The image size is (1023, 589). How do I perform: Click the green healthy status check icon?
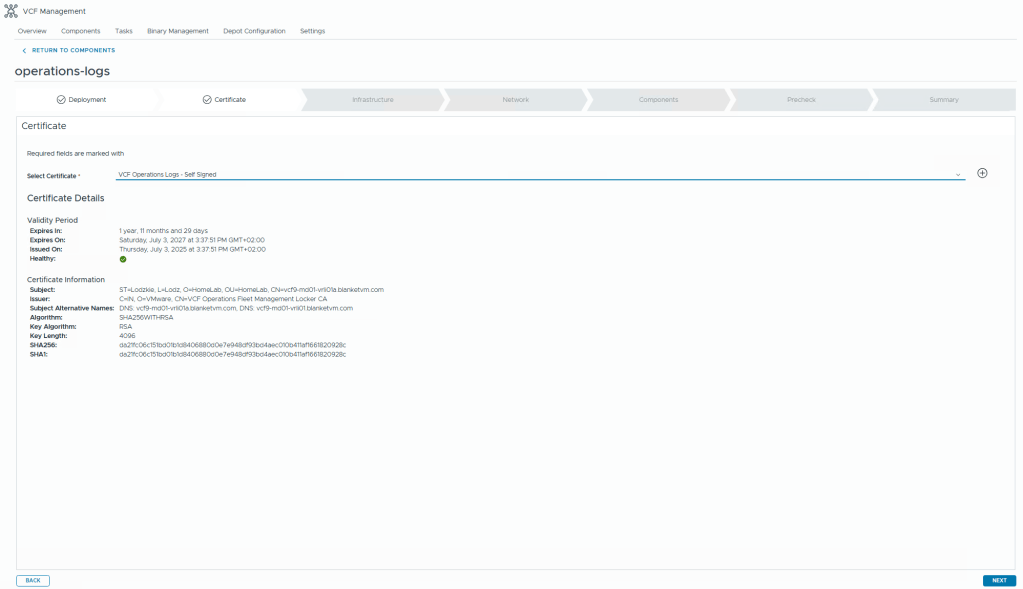click(121, 258)
